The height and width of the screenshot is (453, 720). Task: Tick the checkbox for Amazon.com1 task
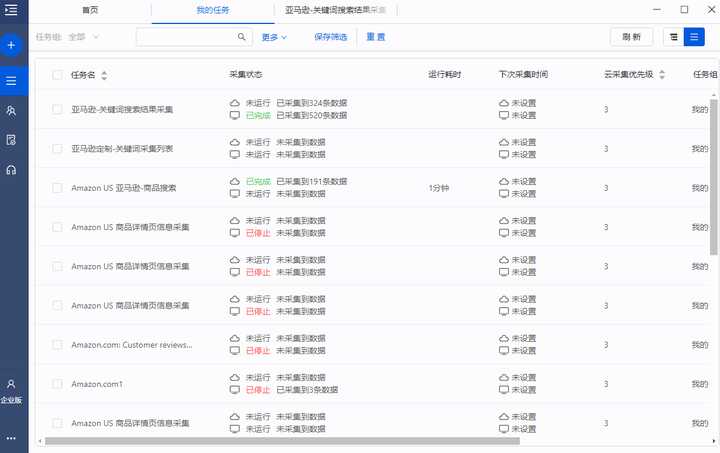point(57,384)
